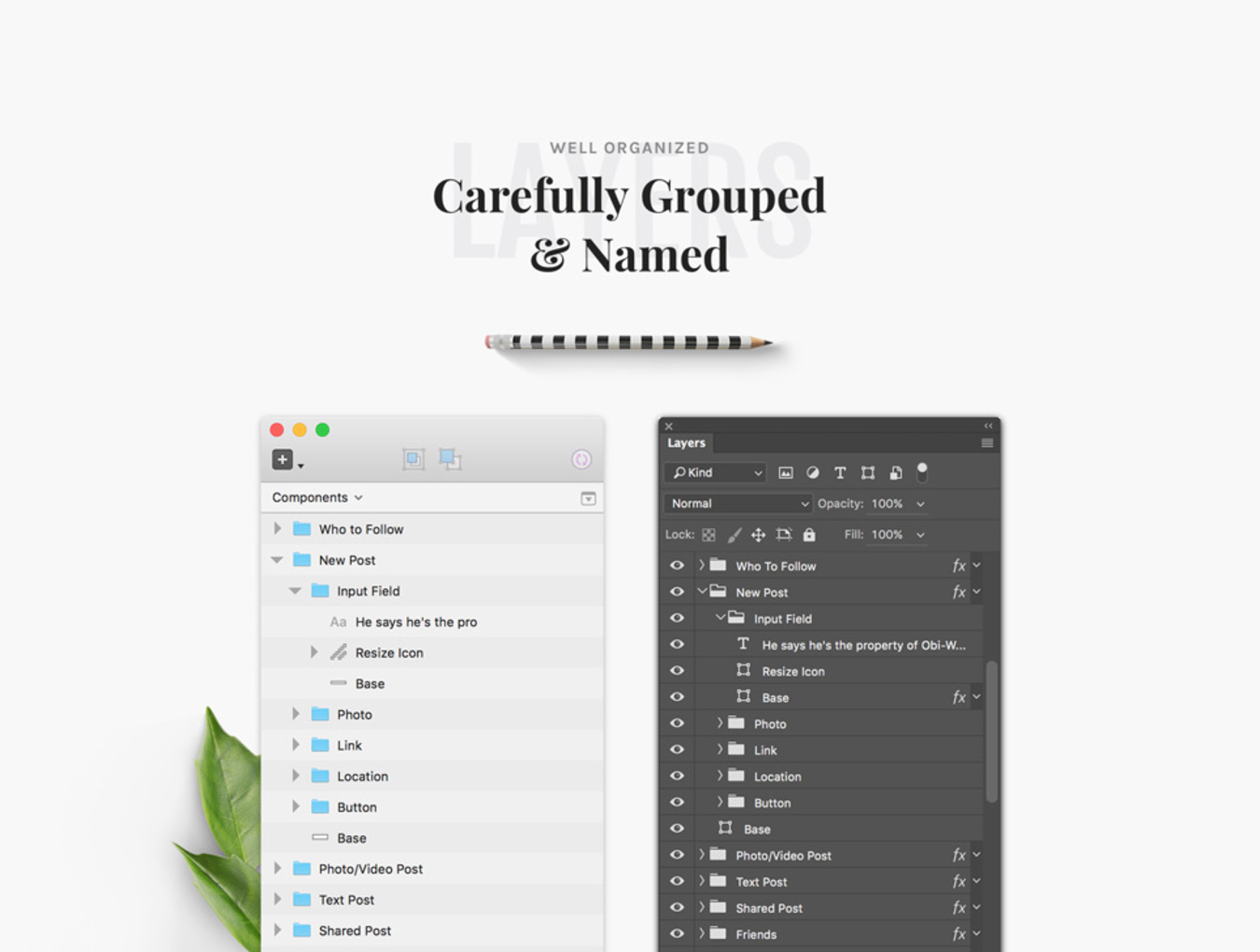The width and height of the screenshot is (1260, 952).
Task: Click the lock position move icon
Action: (x=758, y=535)
